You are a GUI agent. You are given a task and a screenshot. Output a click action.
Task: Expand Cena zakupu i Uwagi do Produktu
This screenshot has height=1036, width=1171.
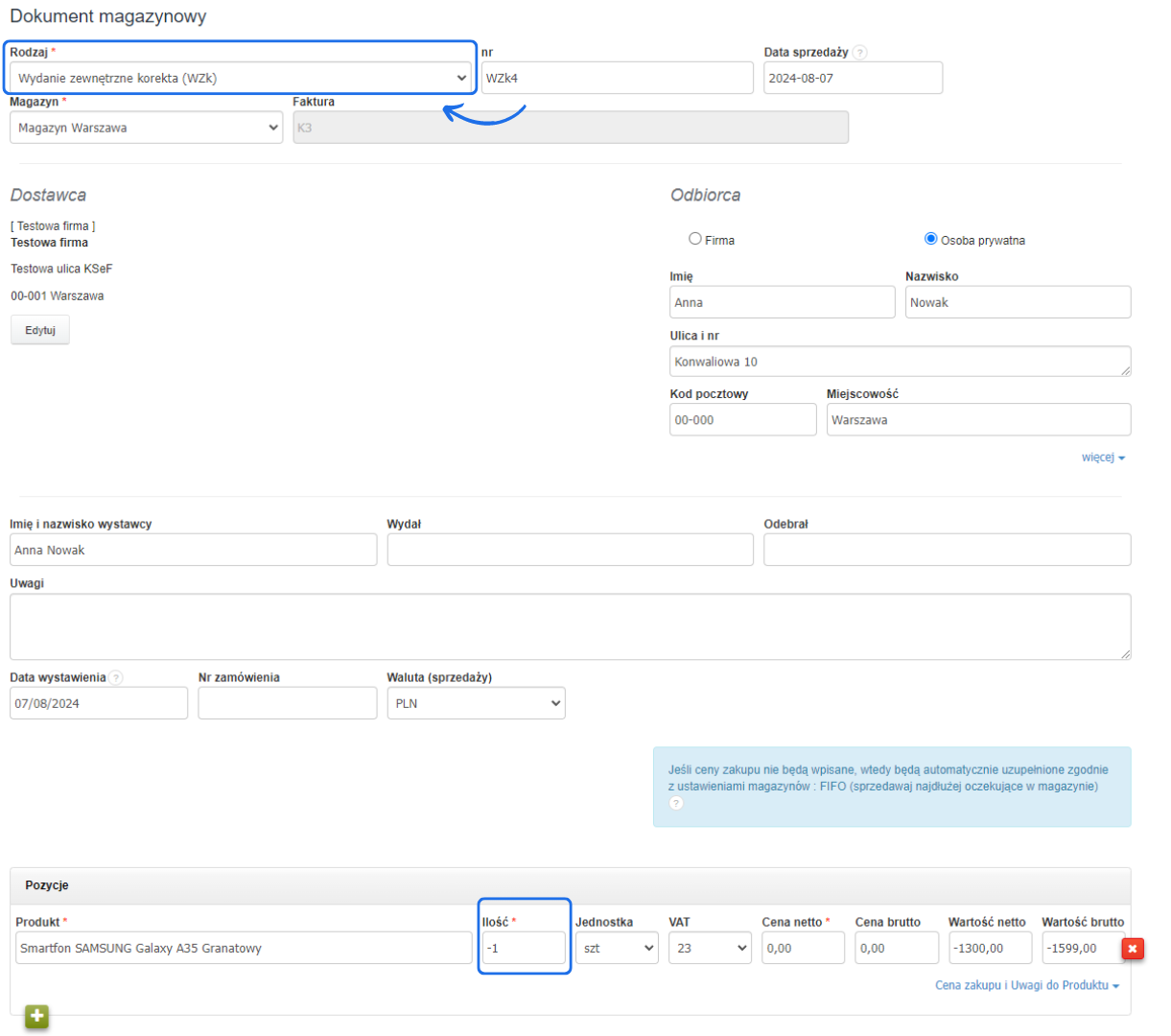point(1026,985)
